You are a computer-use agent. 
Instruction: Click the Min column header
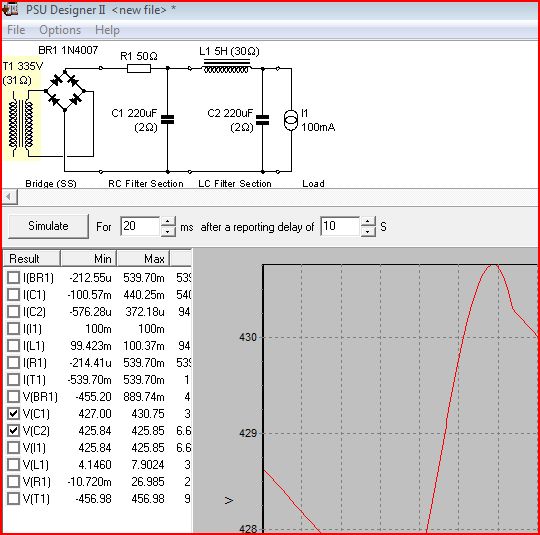[89, 259]
